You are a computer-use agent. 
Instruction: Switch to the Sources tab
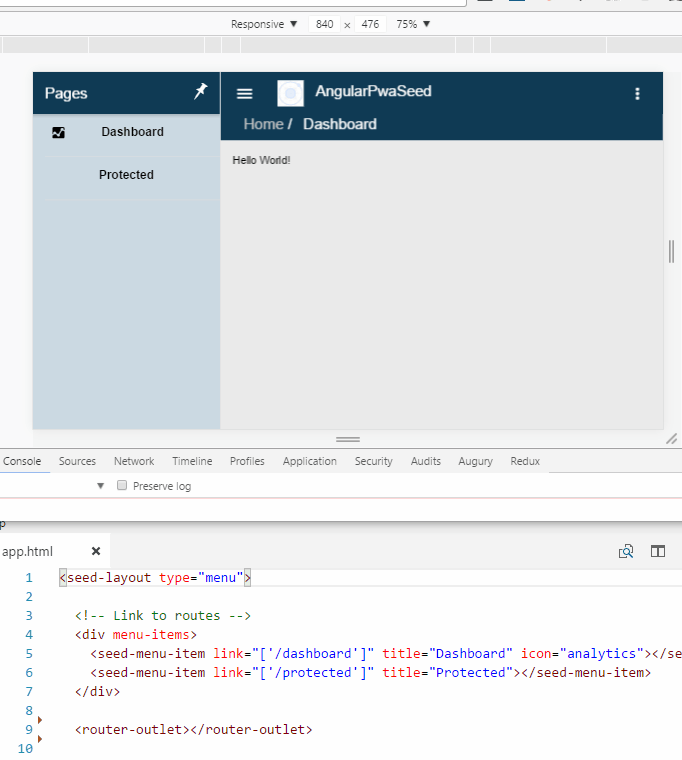click(78, 461)
